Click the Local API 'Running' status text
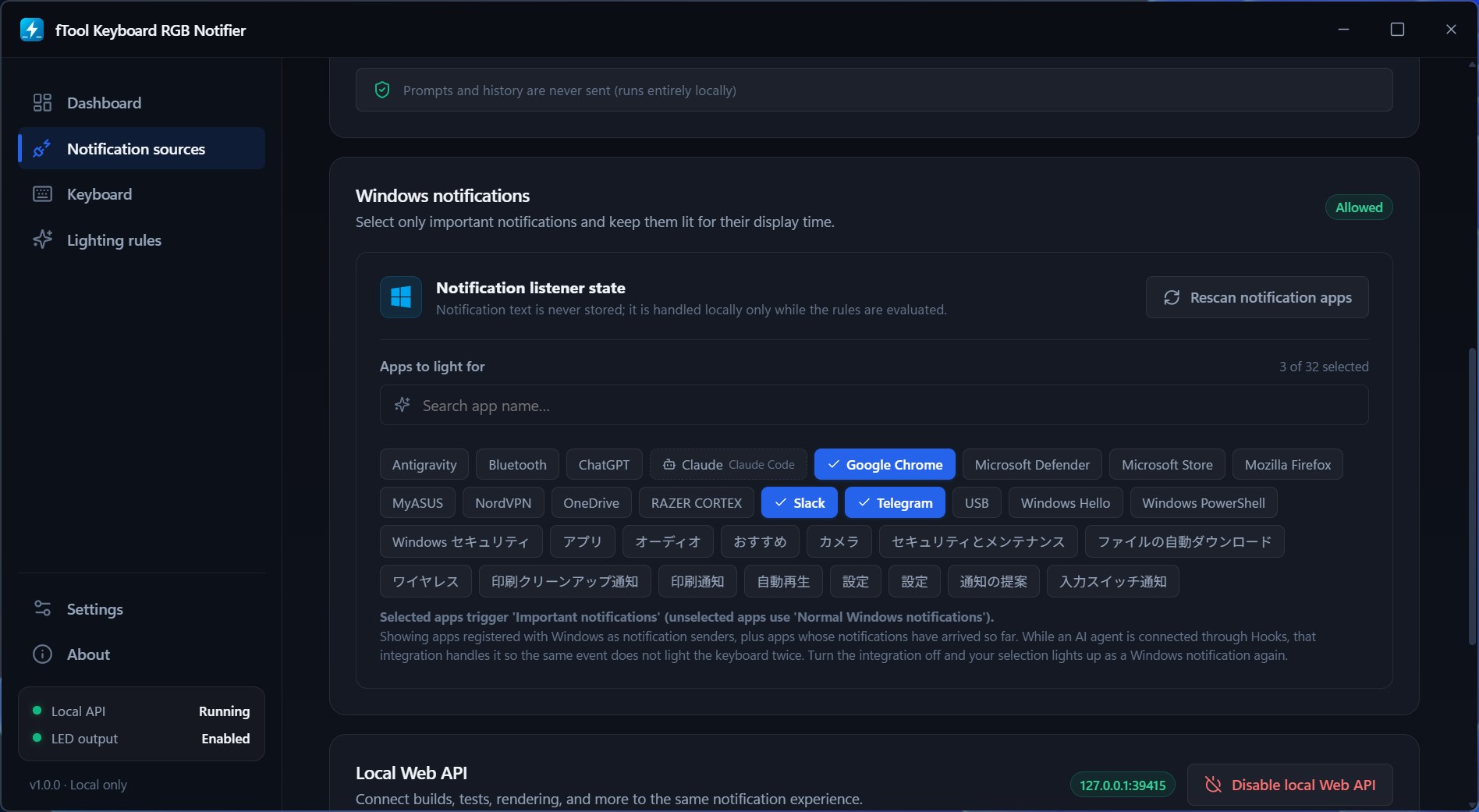Screen dimensions: 1479x812 tap(224, 711)
